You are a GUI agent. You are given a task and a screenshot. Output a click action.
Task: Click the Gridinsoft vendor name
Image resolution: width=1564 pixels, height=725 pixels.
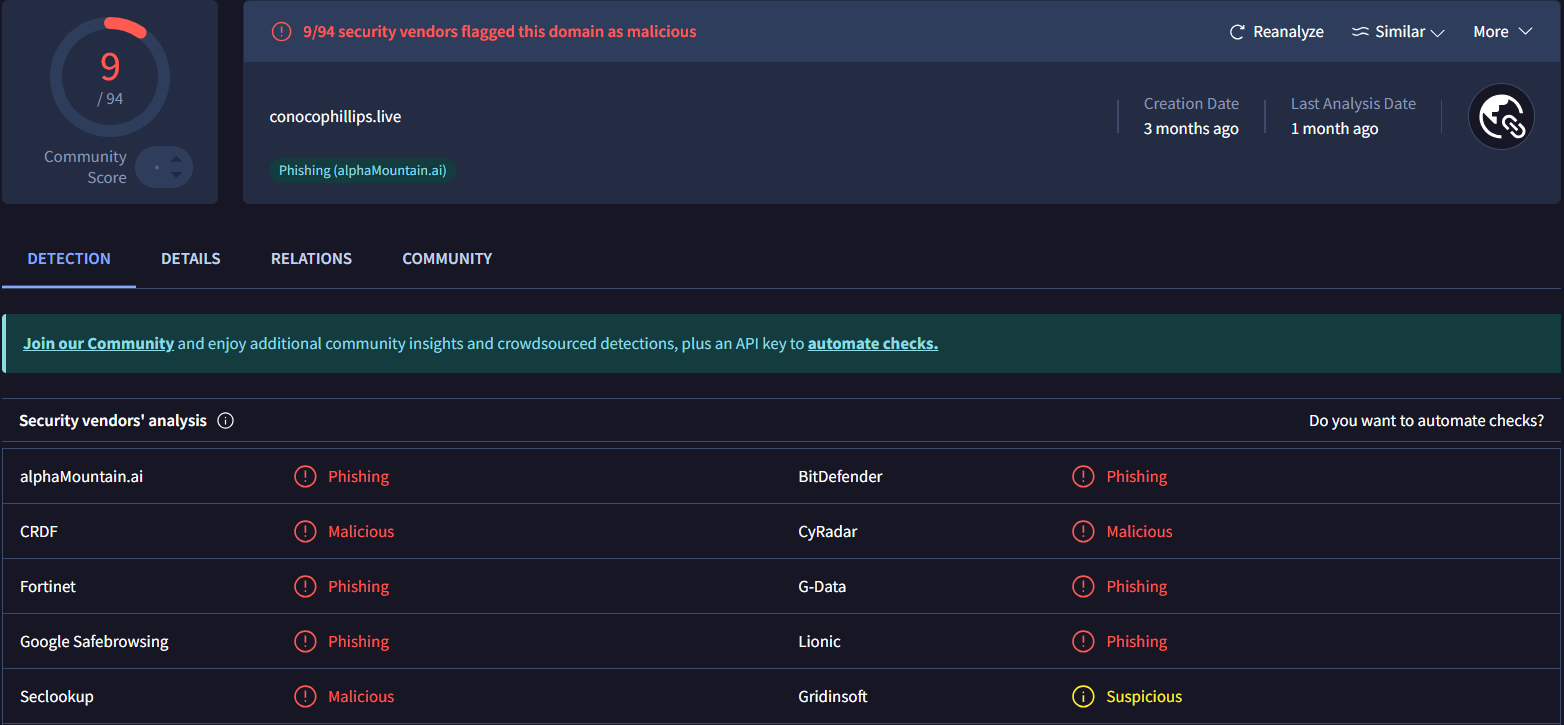point(833,697)
